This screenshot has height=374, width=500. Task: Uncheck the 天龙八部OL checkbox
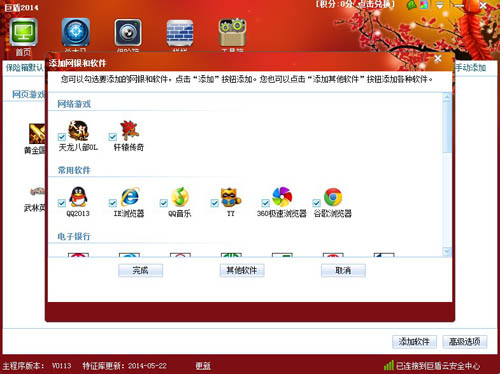click(x=62, y=137)
